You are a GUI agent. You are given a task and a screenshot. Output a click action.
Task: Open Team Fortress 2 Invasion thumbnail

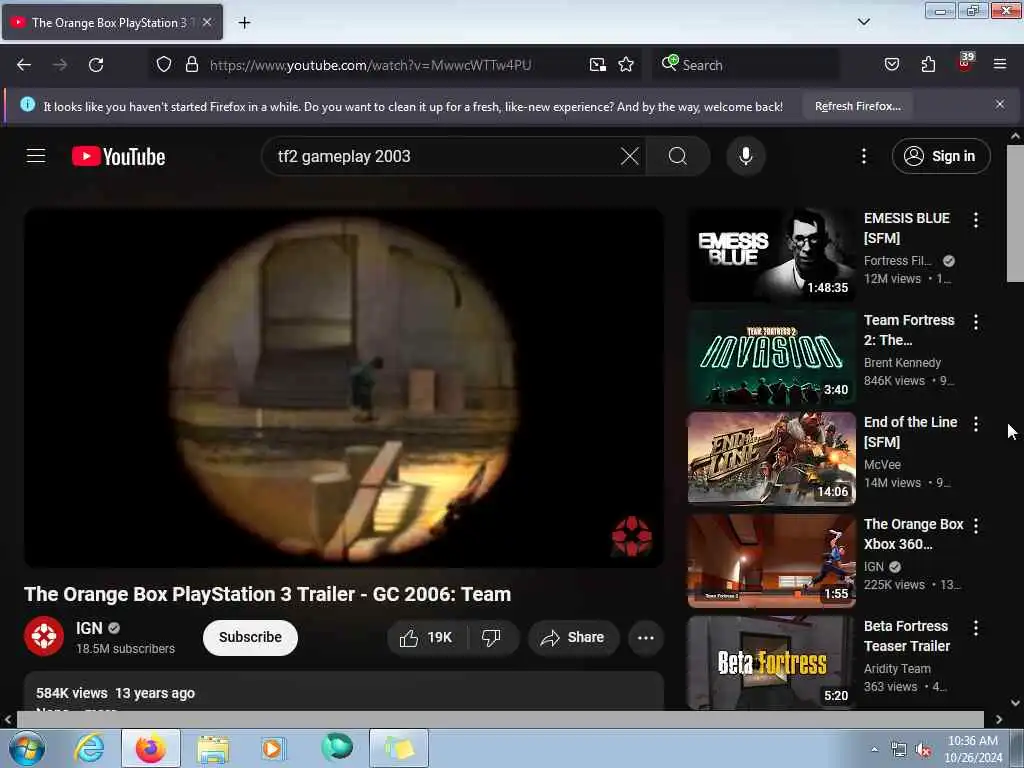pyautogui.click(x=771, y=357)
